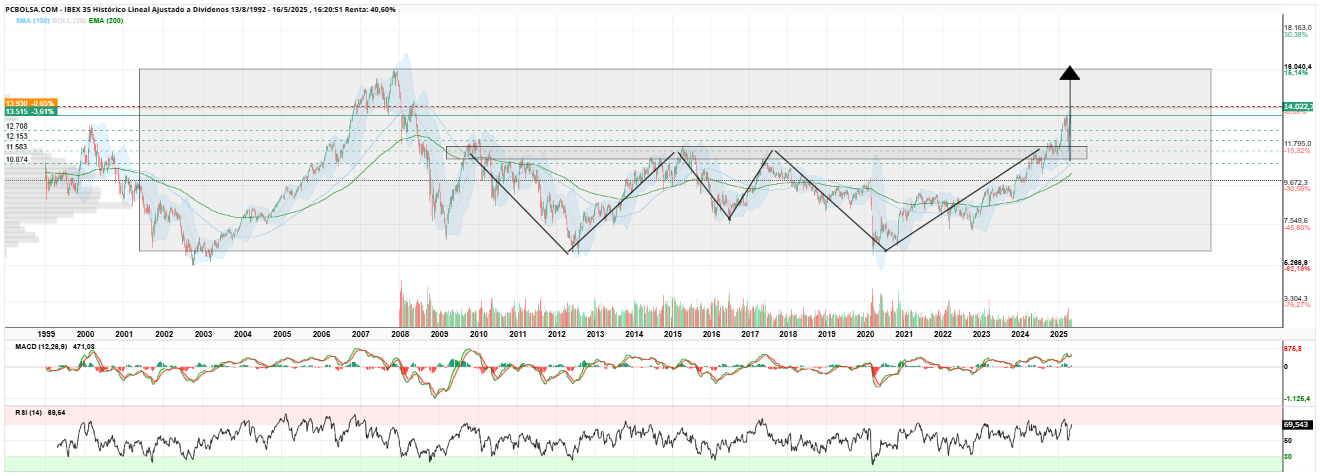
Task: Click the 10.874 level label
Action: (x=16, y=159)
